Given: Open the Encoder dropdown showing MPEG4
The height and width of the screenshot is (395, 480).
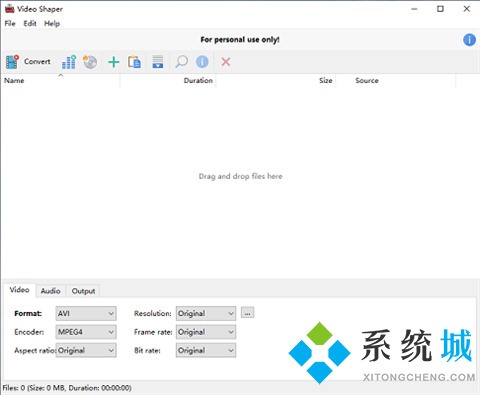Looking at the screenshot, I should click(x=86, y=332).
